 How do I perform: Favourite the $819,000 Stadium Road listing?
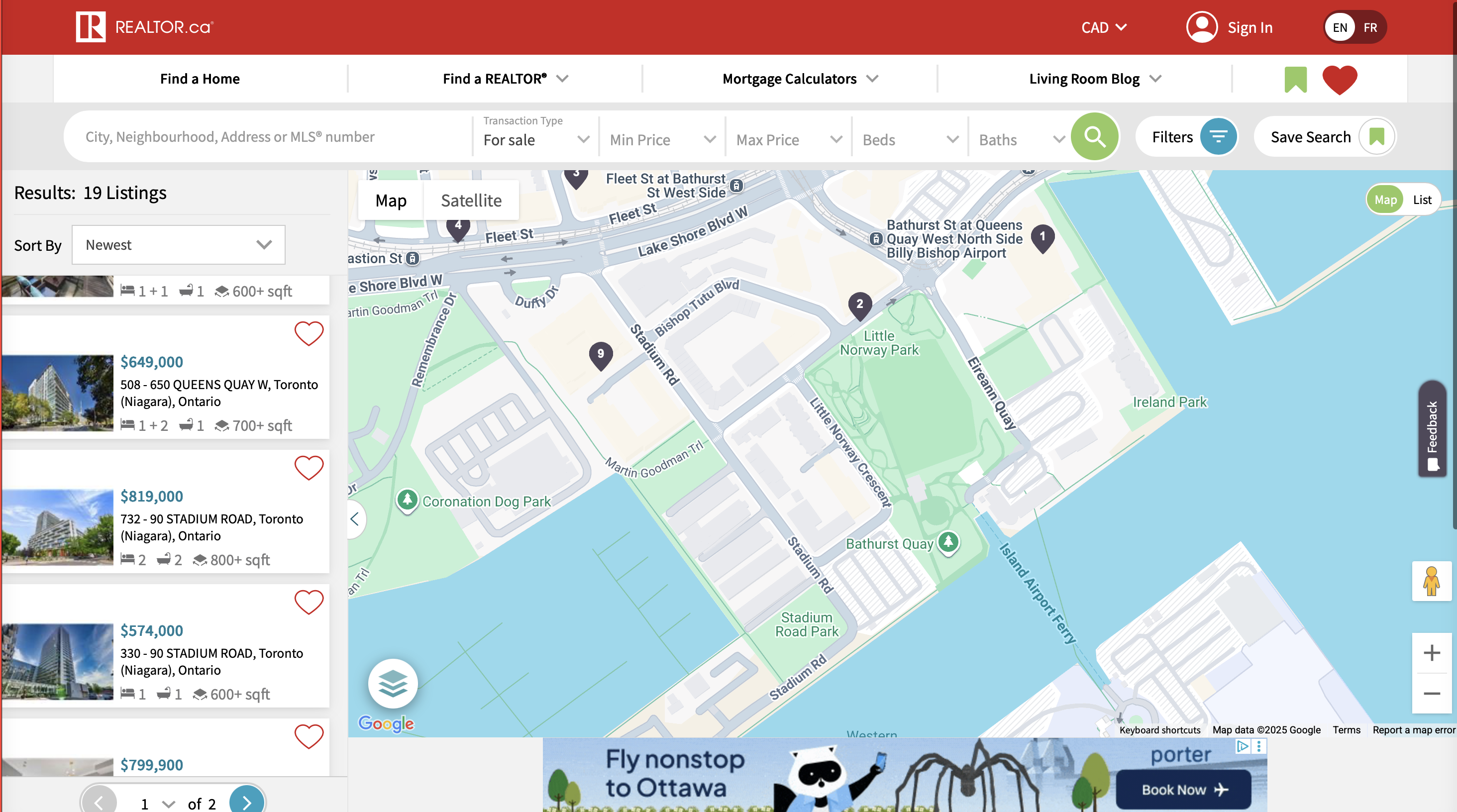click(x=309, y=468)
